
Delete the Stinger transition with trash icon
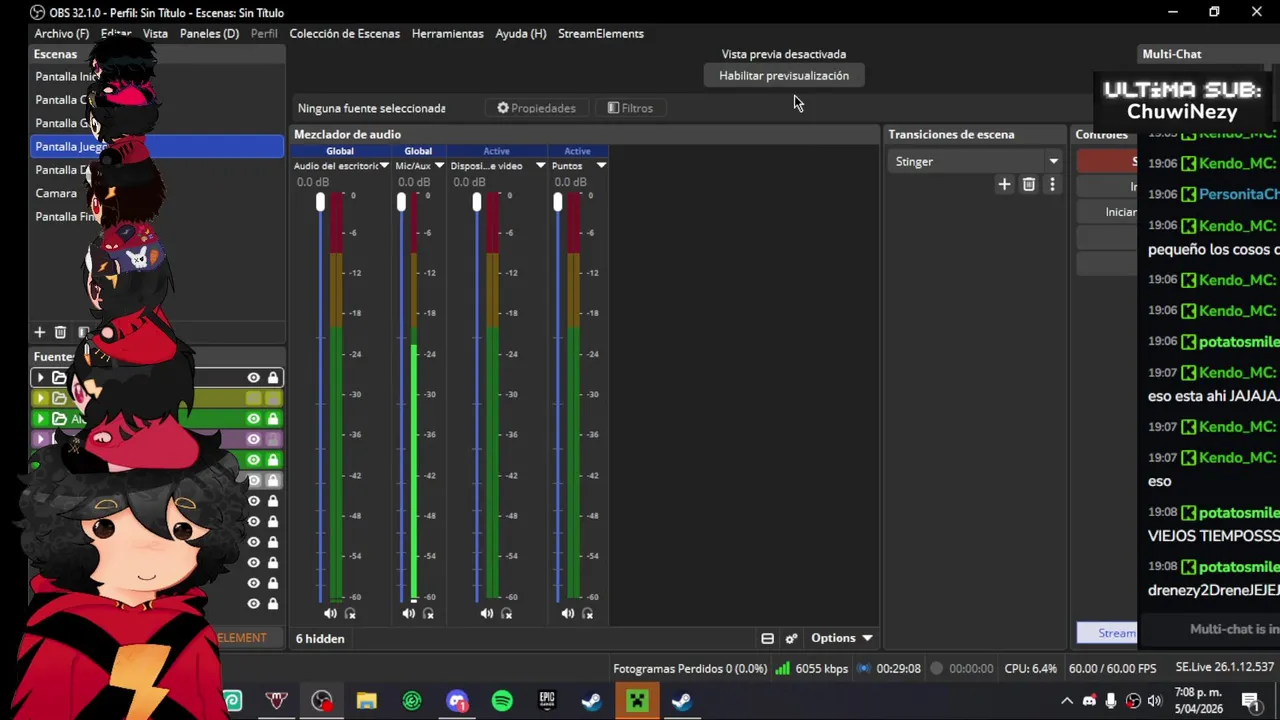click(1028, 184)
